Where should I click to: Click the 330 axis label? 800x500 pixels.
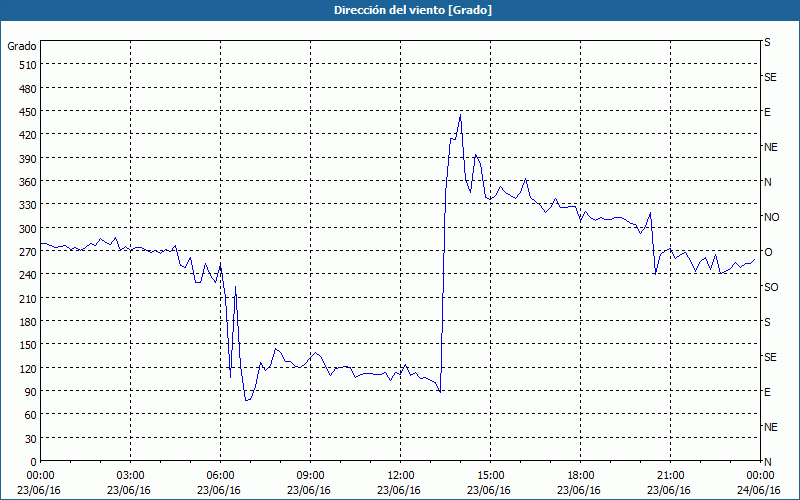pos(28,205)
